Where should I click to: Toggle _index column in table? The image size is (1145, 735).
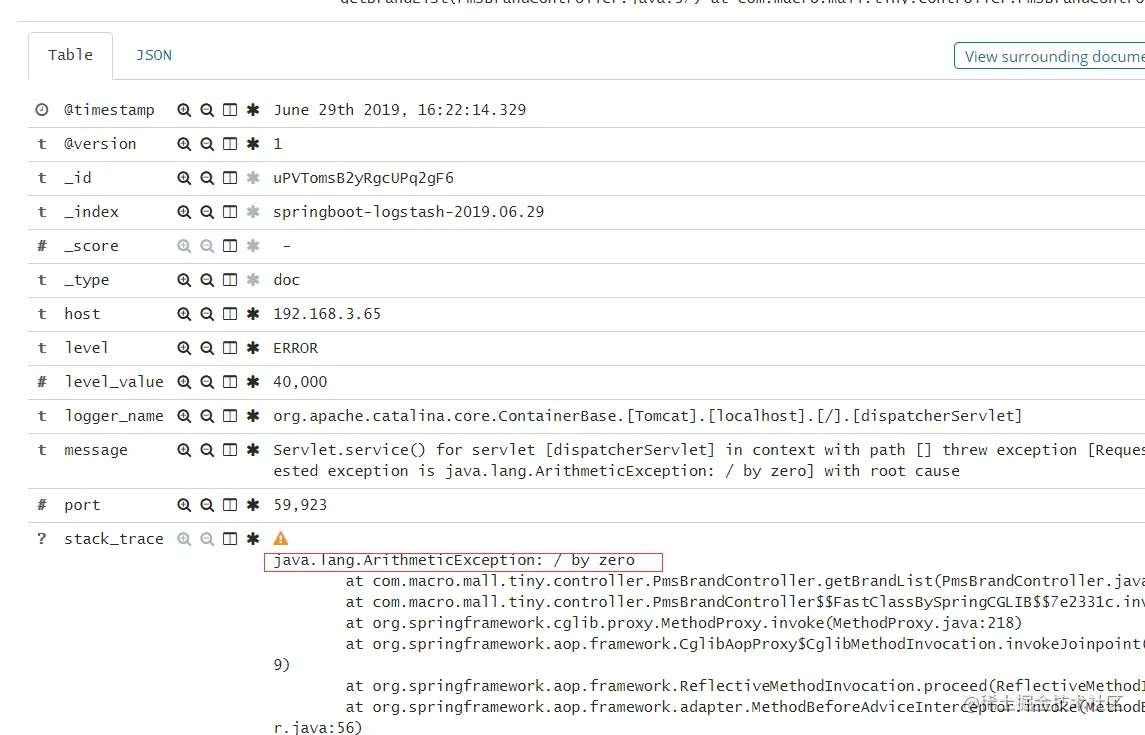click(230, 212)
